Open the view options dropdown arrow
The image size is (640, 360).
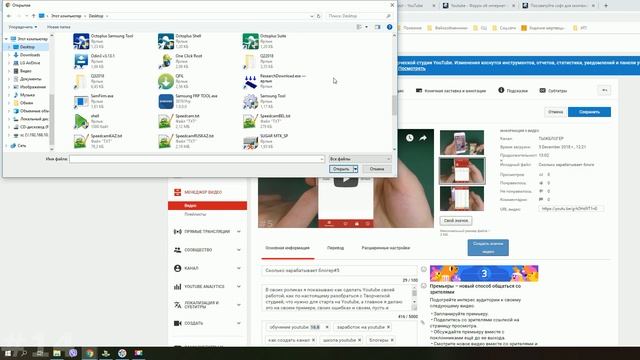click(366, 27)
